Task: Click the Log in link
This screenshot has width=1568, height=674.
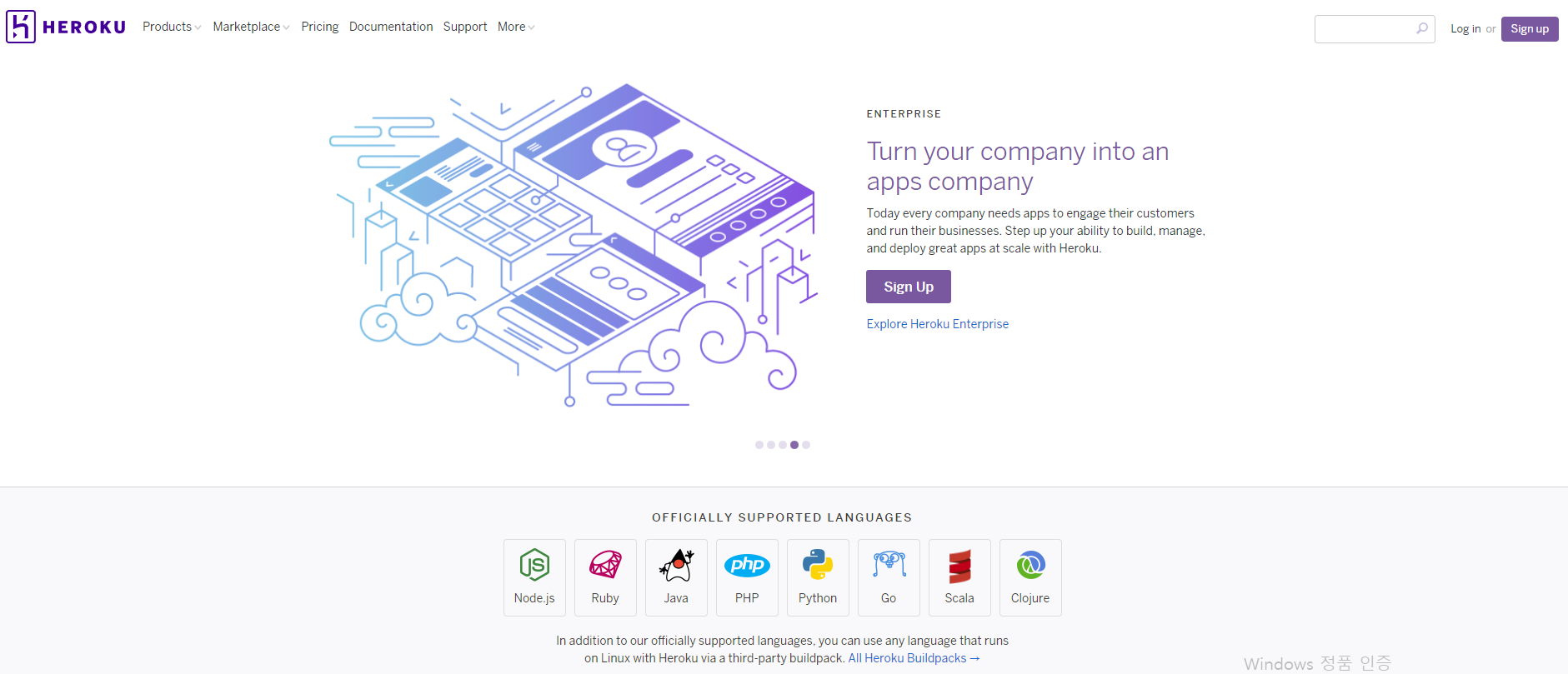Action: (1465, 28)
